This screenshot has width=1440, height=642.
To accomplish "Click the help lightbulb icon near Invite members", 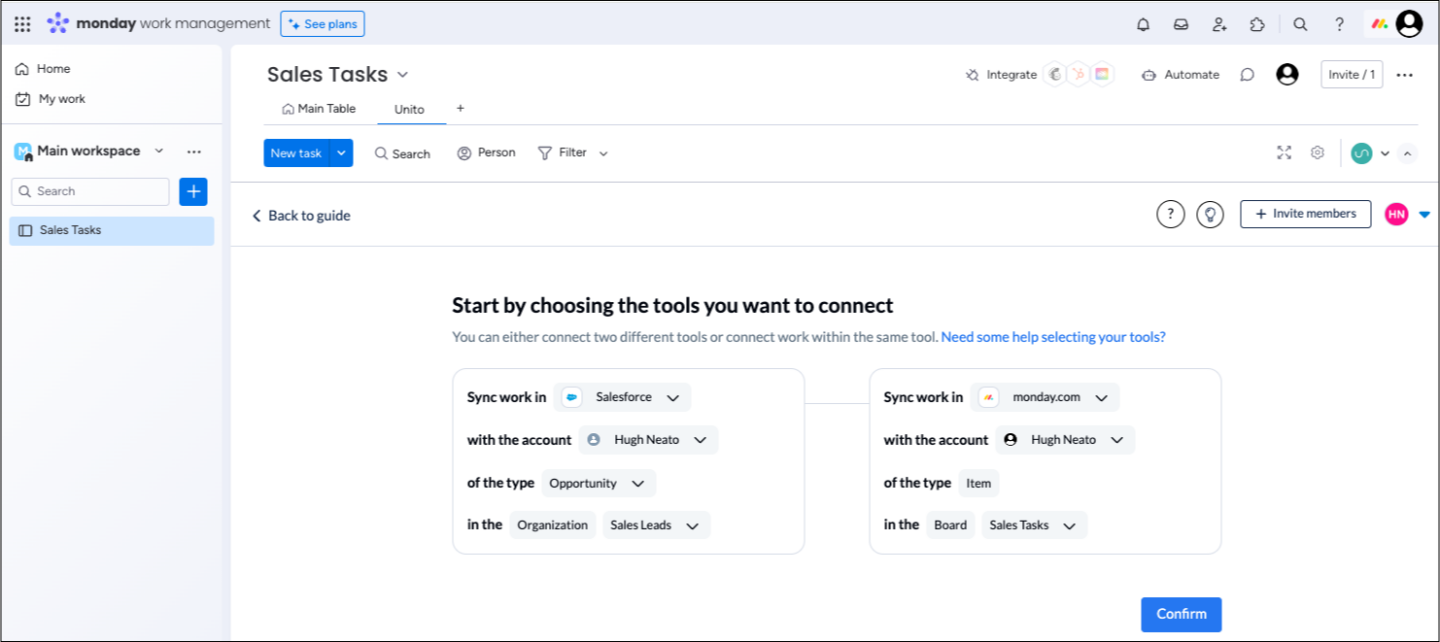I will (1210, 214).
